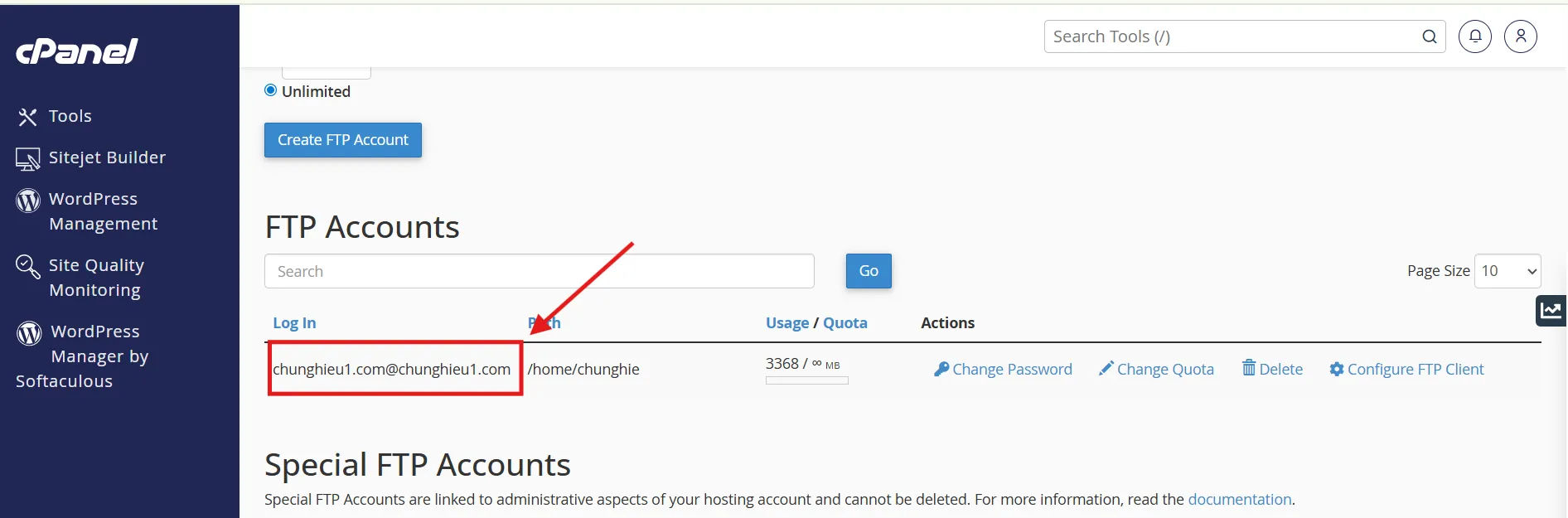Open the Page Size dropdown
1568x518 pixels.
[x=1508, y=271]
